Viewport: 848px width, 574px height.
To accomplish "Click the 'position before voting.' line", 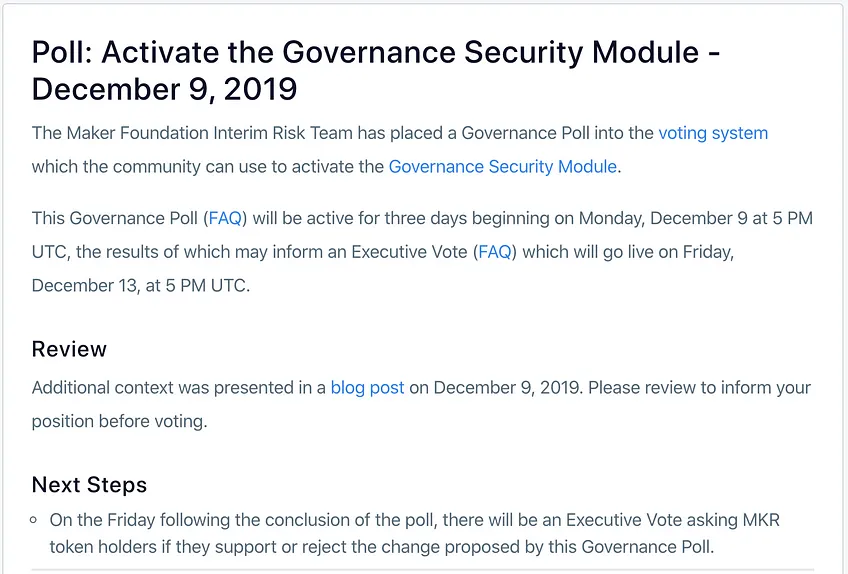I will [120, 421].
